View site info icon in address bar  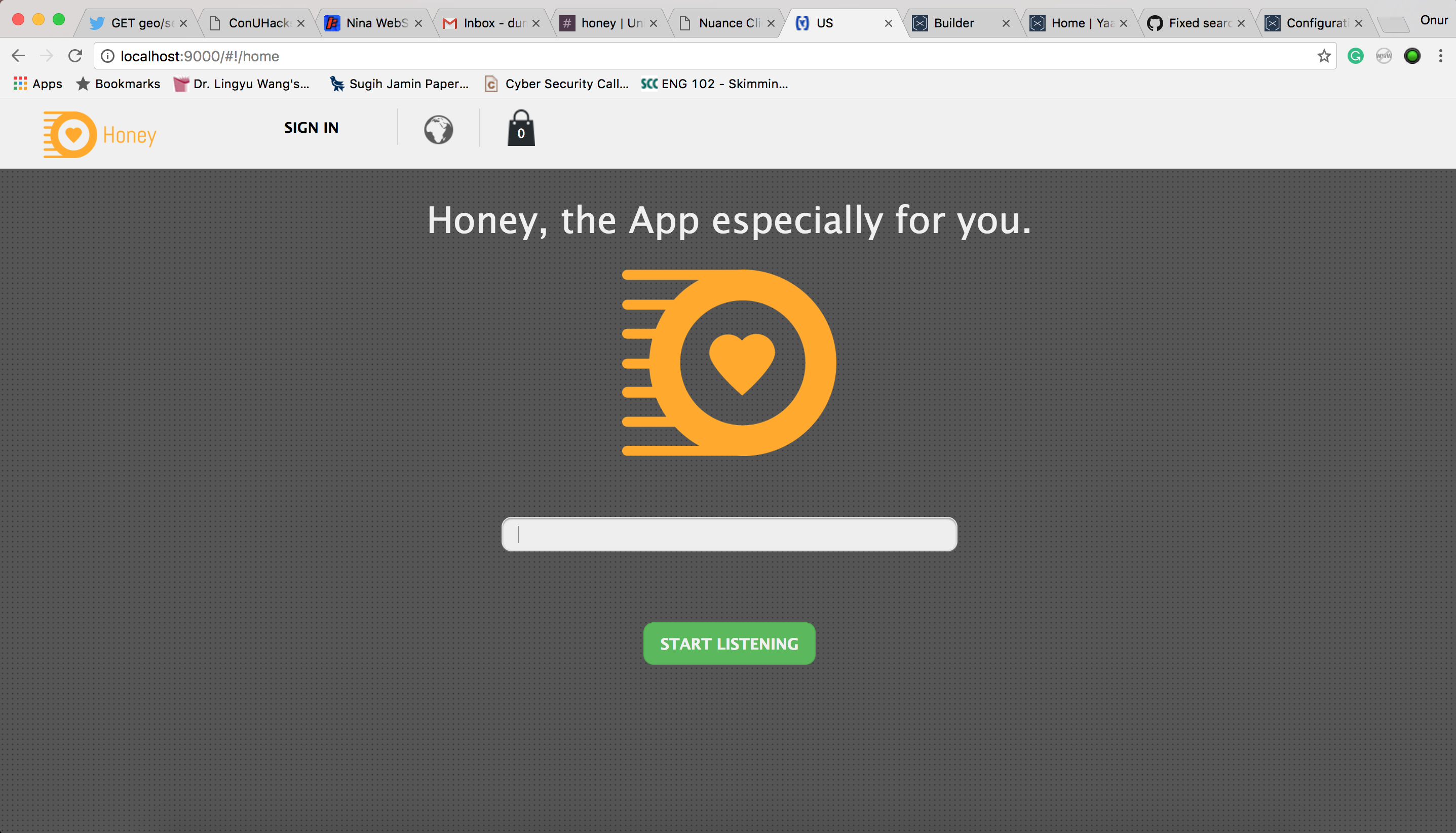(107, 56)
